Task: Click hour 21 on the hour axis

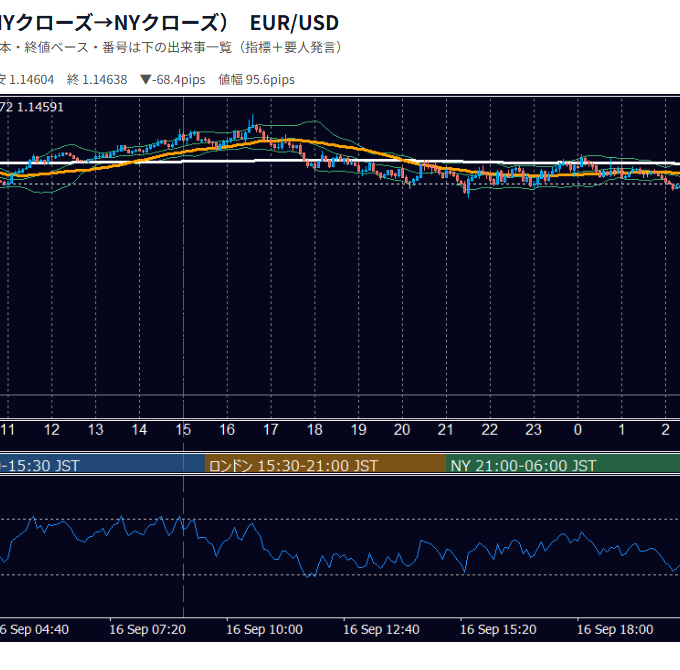Action: [446, 430]
